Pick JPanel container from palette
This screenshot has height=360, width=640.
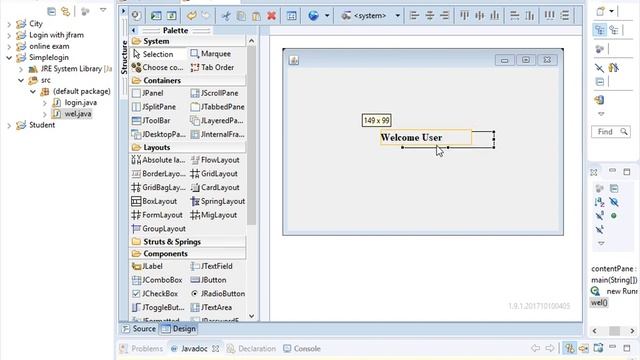pyautogui.click(x=148, y=93)
